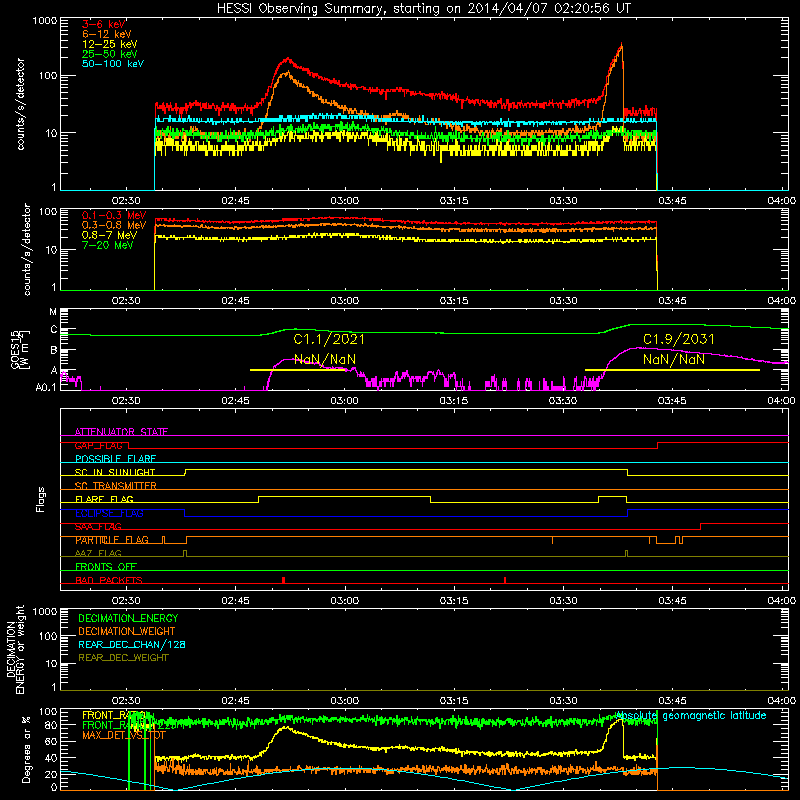Click the PARTICLE_FLAG label
Screen dimensions: 800x800
click(x=112, y=540)
